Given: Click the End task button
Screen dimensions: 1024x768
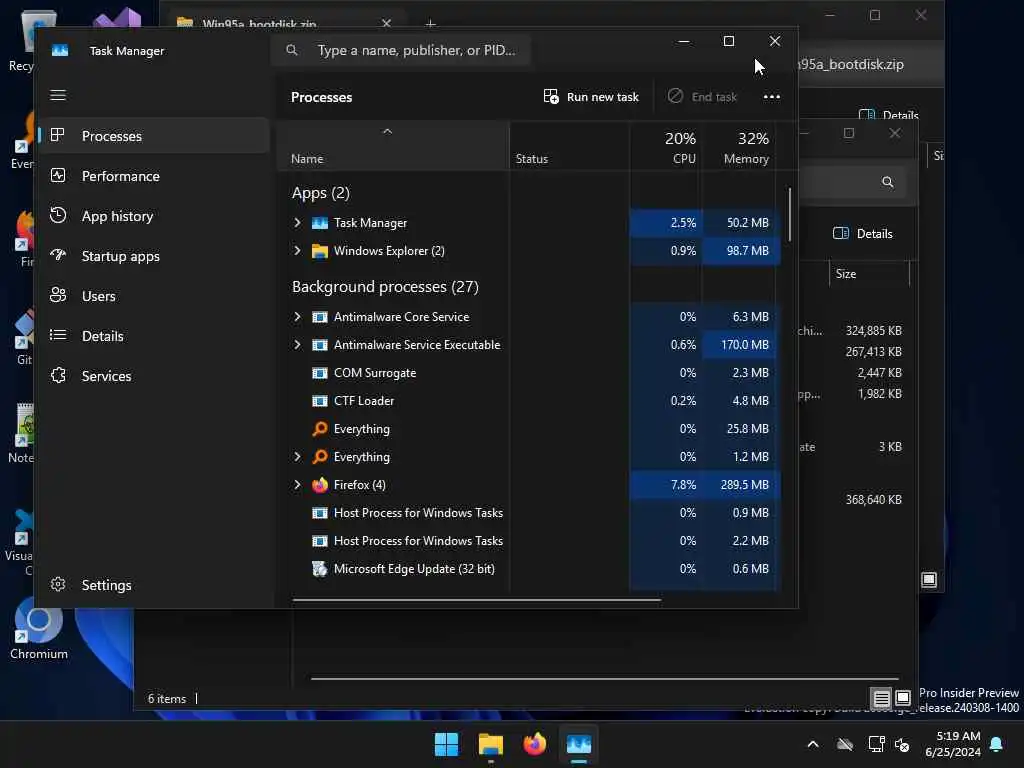Looking at the screenshot, I should tap(702, 97).
